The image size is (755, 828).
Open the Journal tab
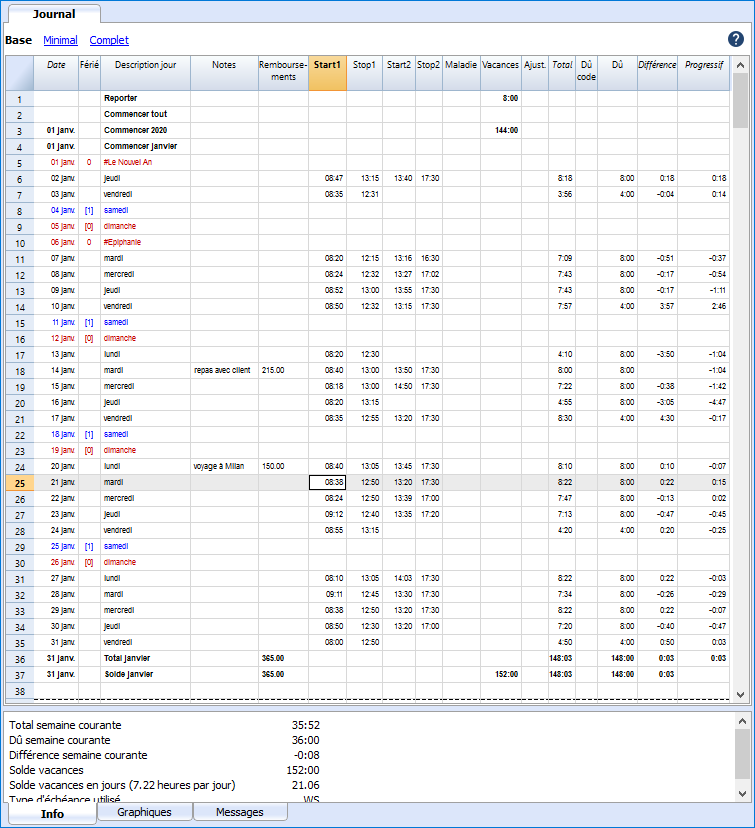pyautogui.click(x=54, y=14)
